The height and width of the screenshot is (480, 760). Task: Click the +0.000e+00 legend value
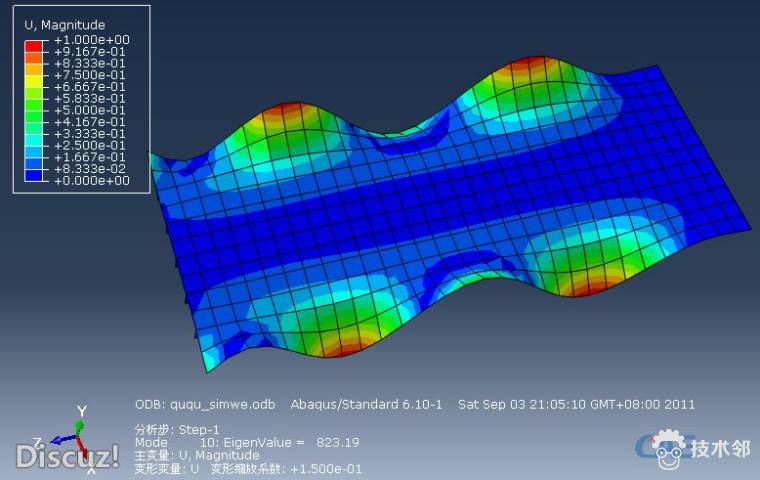click(x=91, y=181)
